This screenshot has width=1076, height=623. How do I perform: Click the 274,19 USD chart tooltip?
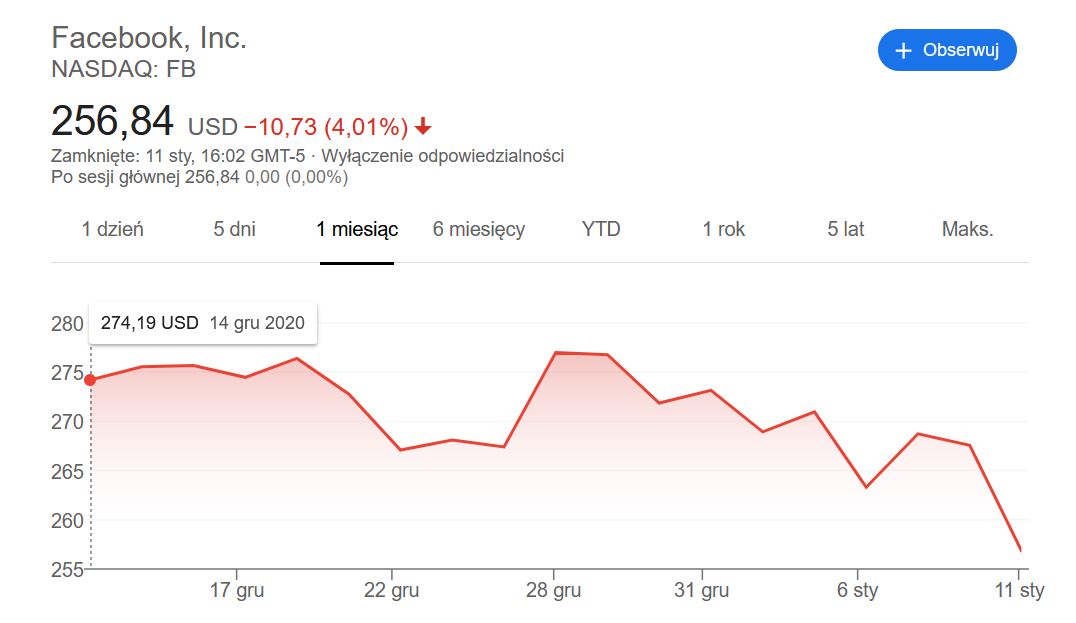click(203, 323)
